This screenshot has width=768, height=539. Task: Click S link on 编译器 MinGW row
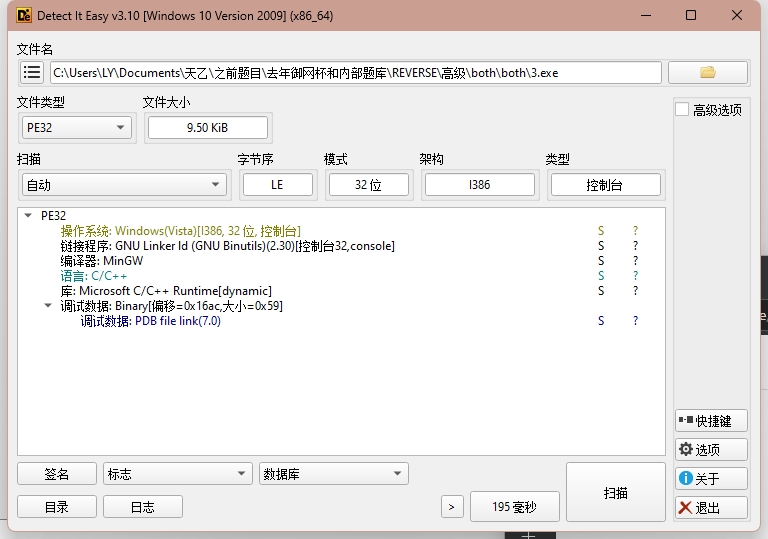tap(601, 261)
